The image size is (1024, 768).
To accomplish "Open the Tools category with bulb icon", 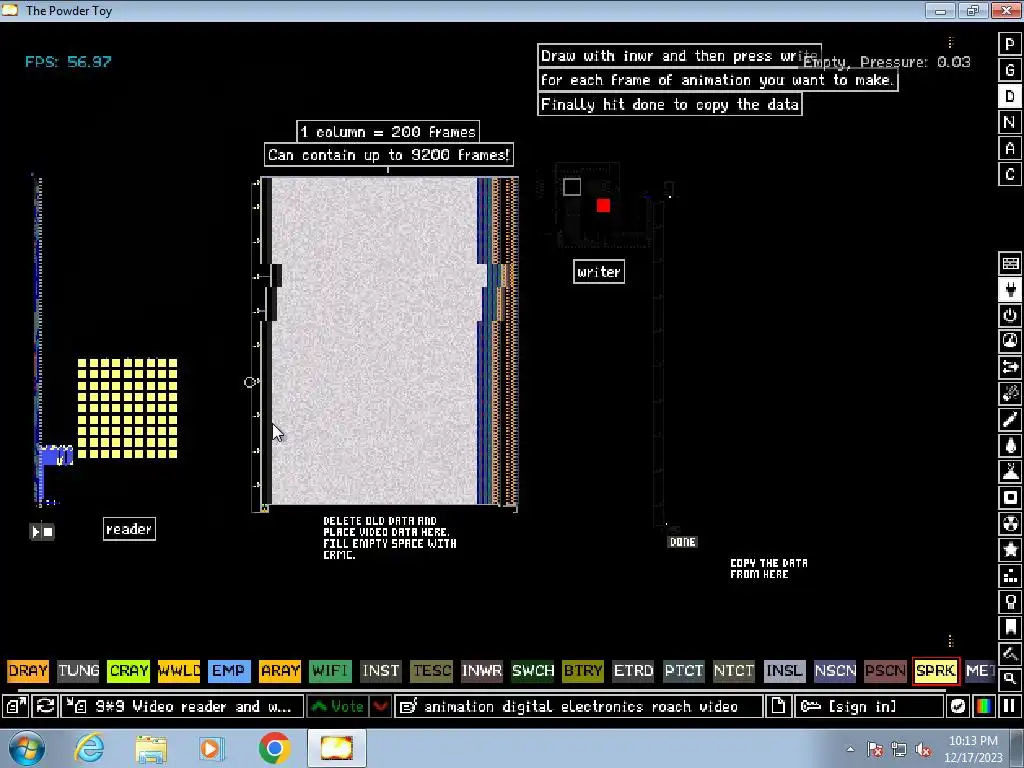I will [x=1010, y=602].
